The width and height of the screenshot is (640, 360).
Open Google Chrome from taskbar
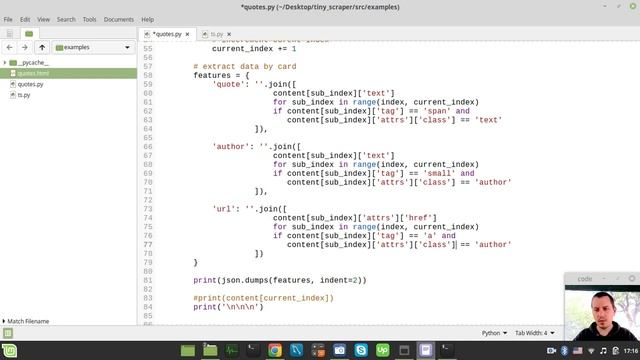point(275,350)
